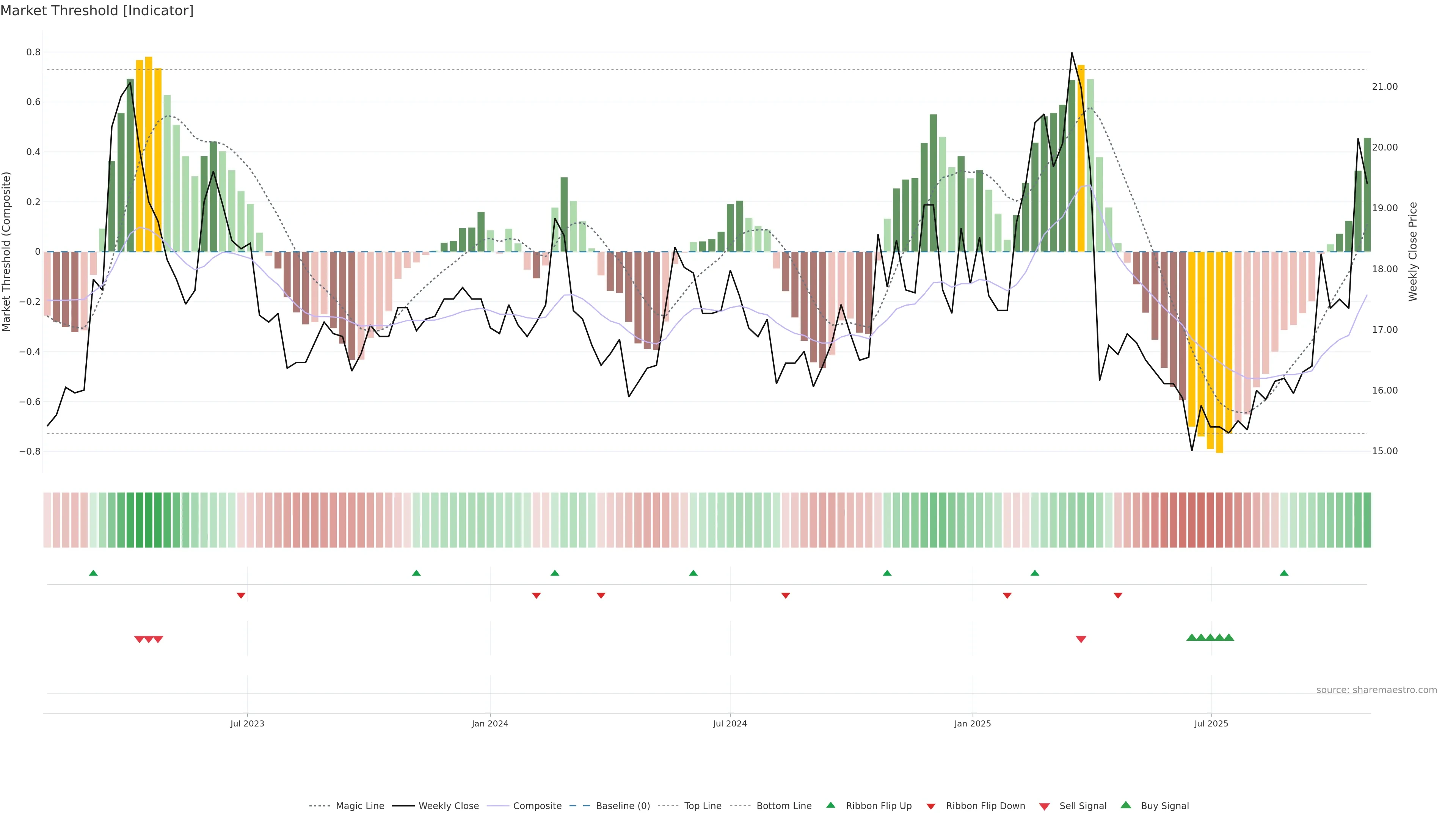Image resolution: width=1456 pixels, height=819 pixels.
Task: Click the Market Threshold [Indicator] title
Action: click(x=97, y=11)
